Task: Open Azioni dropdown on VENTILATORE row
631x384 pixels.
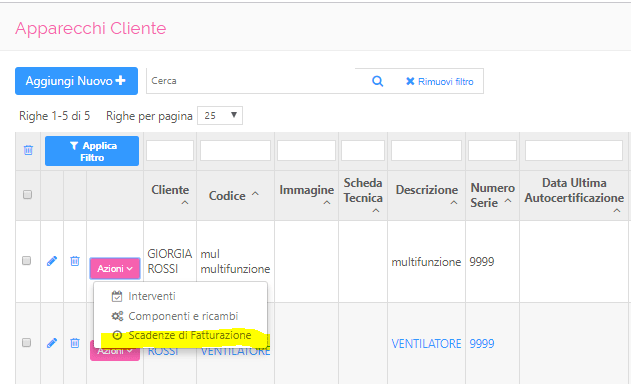Action: click(115, 351)
